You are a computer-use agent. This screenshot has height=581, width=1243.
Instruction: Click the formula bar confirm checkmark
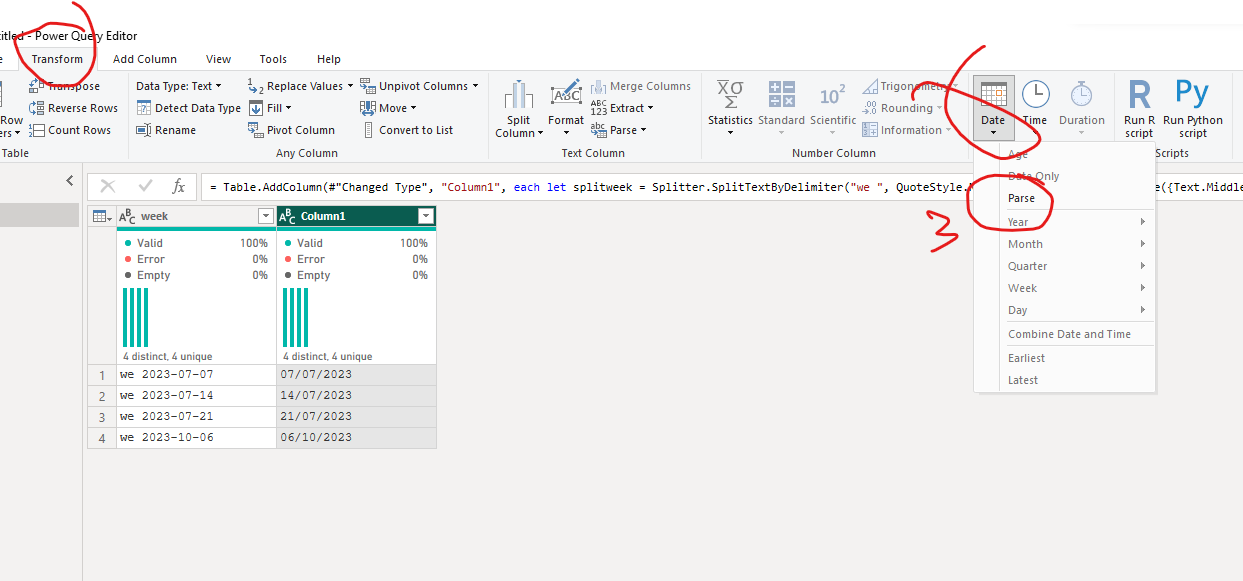coord(145,186)
